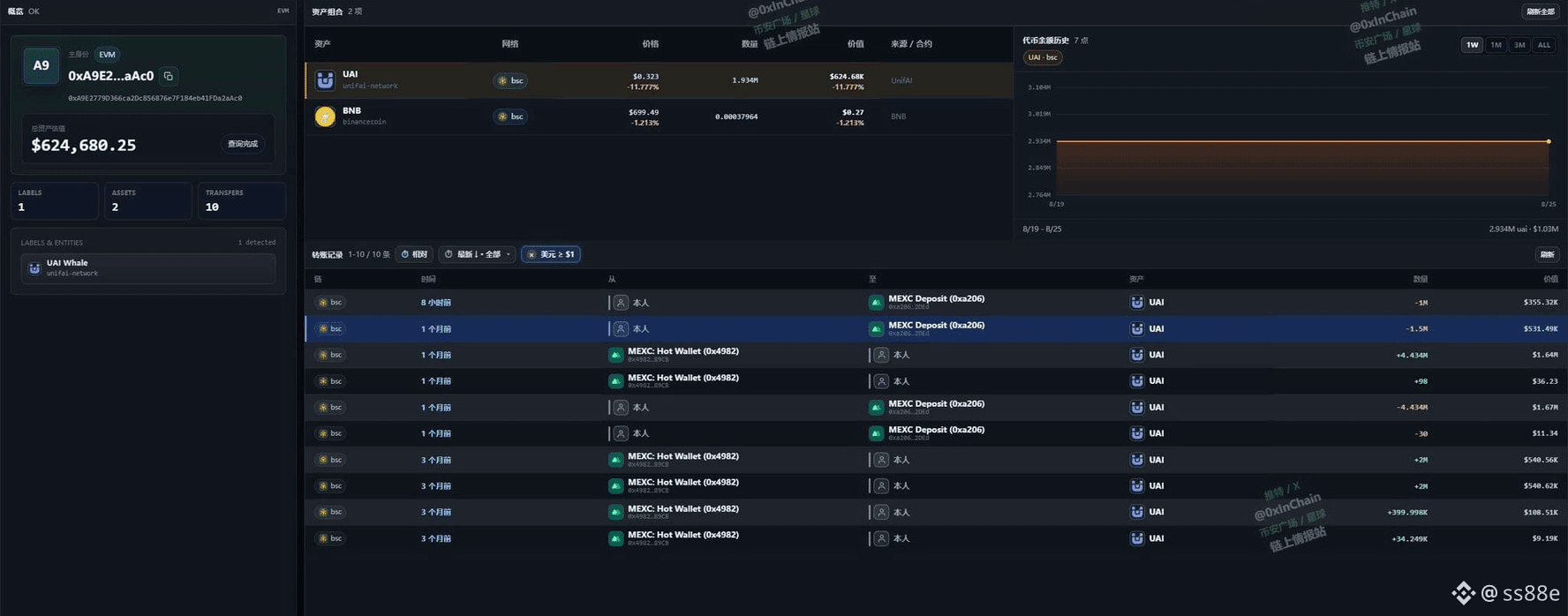The height and width of the screenshot is (616, 1568).
Task: Select the LABELS count card
Action: click(x=54, y=200)
